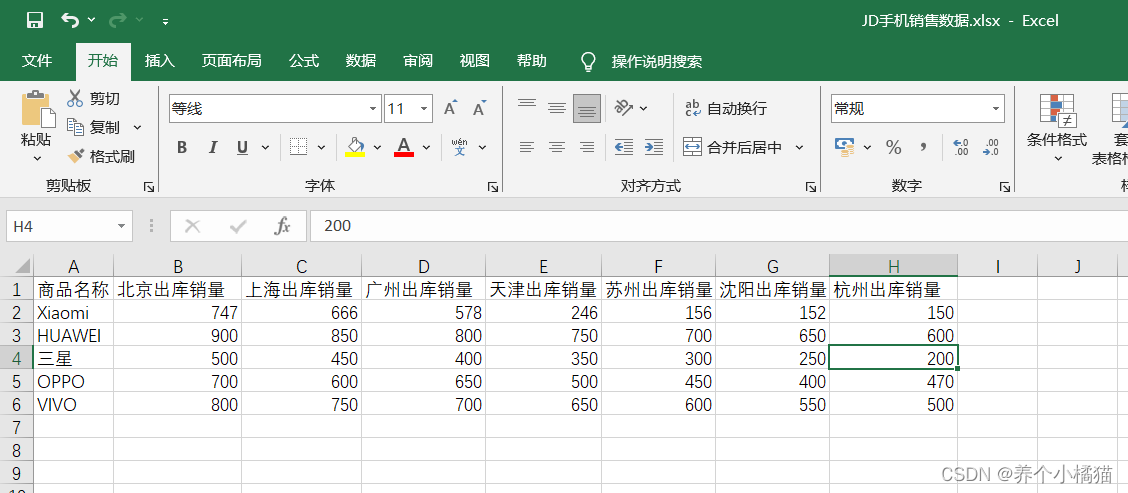This screenshot has width=1128, height=493.
Task: Click the increase decimal icon
Action: (960, 148)
